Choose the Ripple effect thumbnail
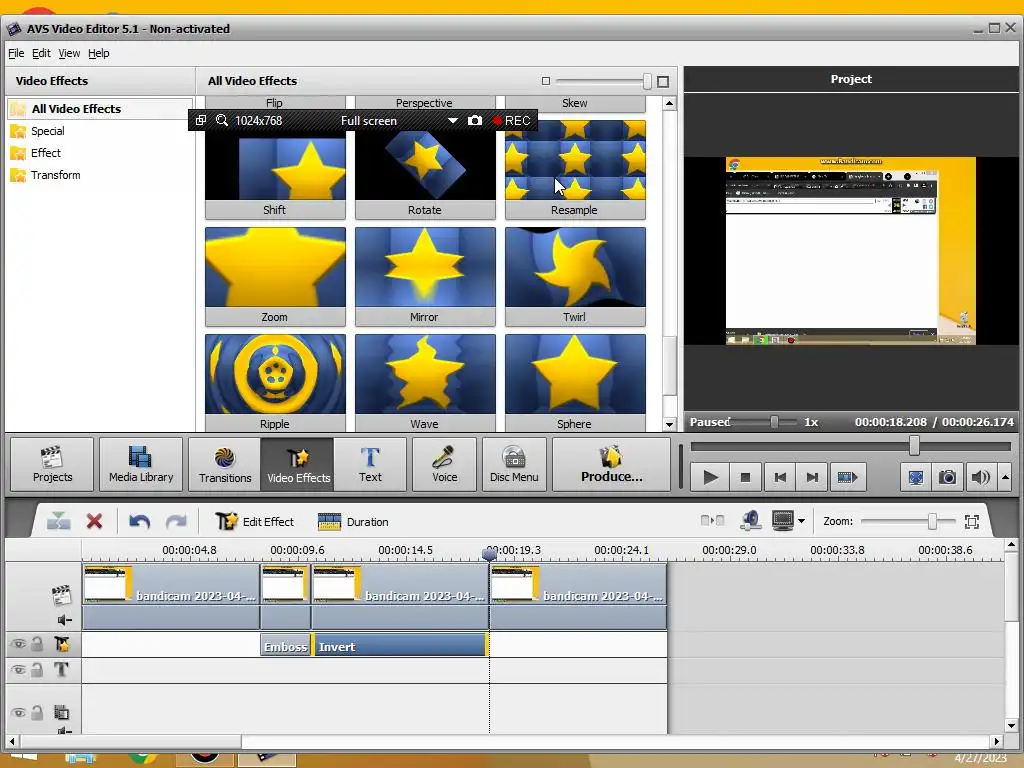Viewport: 1024px width, 768px height. click(x=275, y=383)
